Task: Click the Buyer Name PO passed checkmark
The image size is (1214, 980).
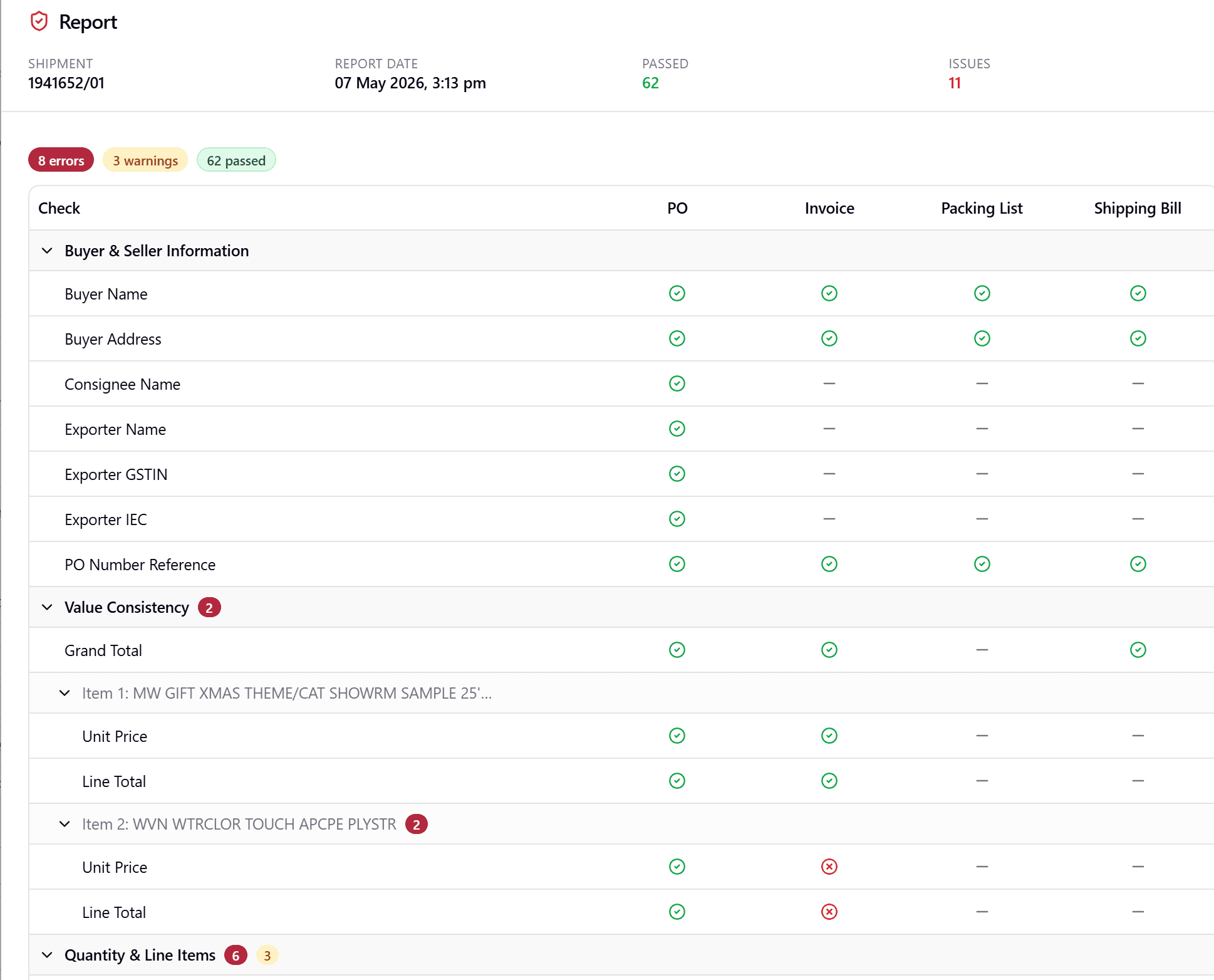Action: pos(677,293)
